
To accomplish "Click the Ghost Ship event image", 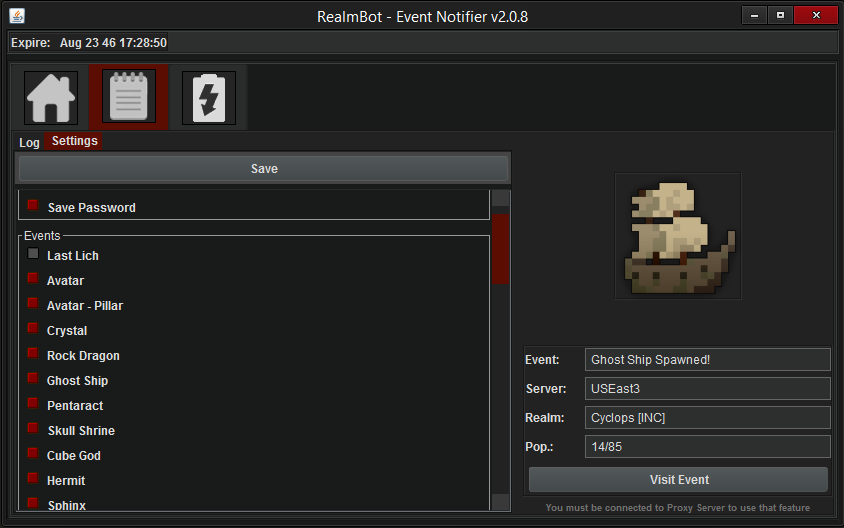I will tap(678, 236).
